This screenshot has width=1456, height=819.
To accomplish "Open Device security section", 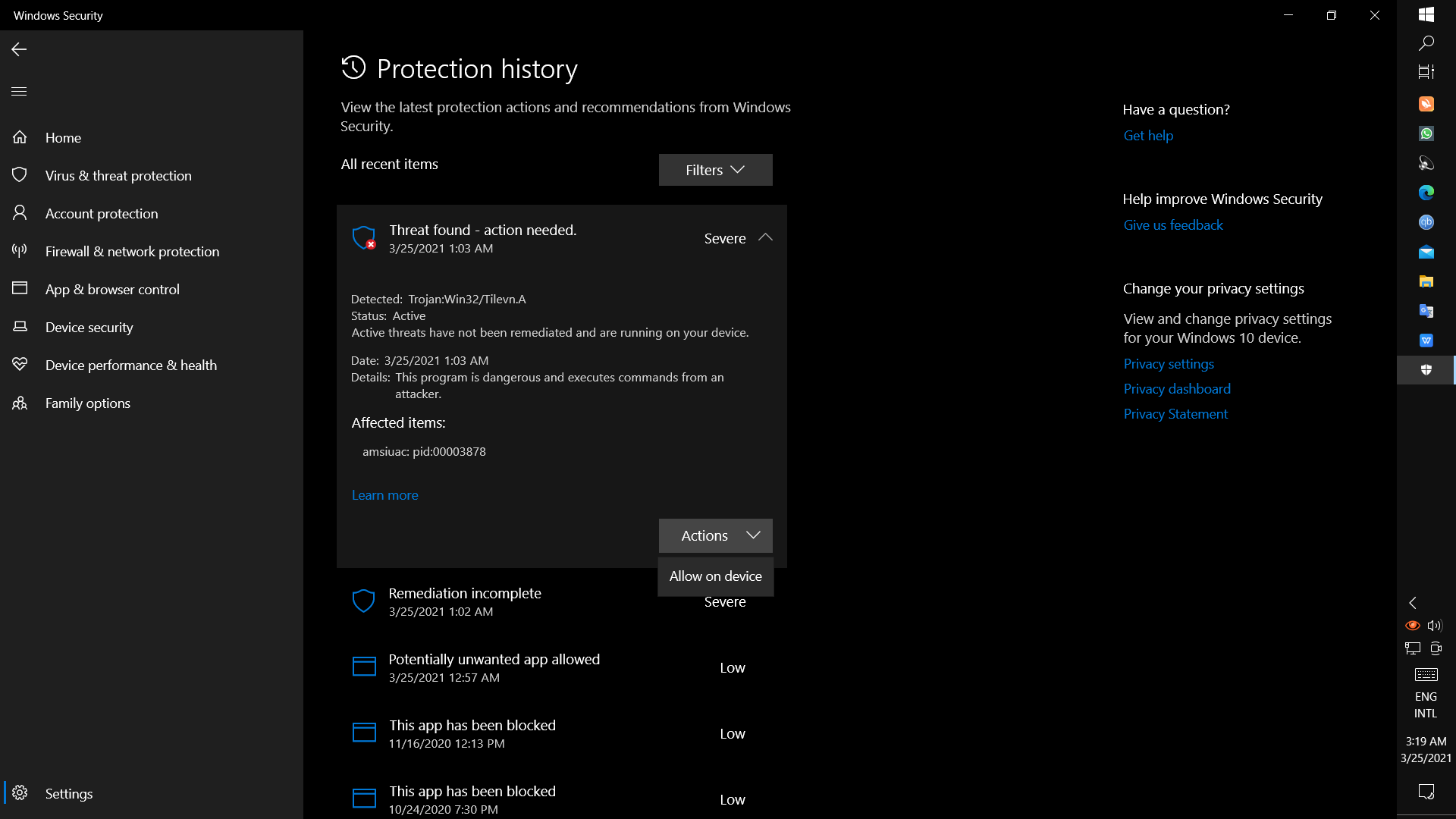I will pyautogui.click(x=152, y=327).
